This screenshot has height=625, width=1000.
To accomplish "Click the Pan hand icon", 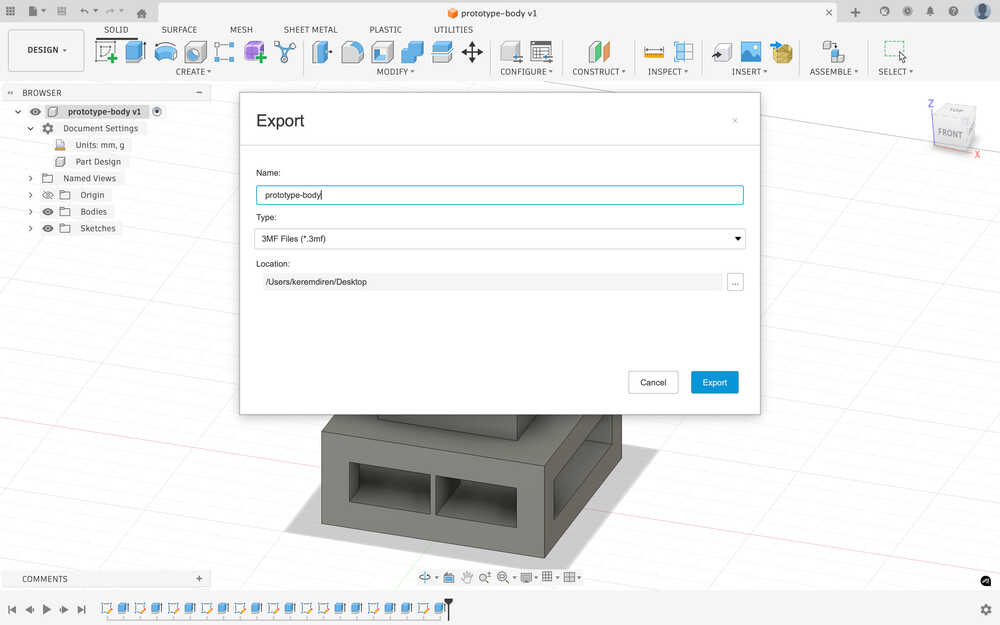I will pyautogui.click(x=466, y=578).
